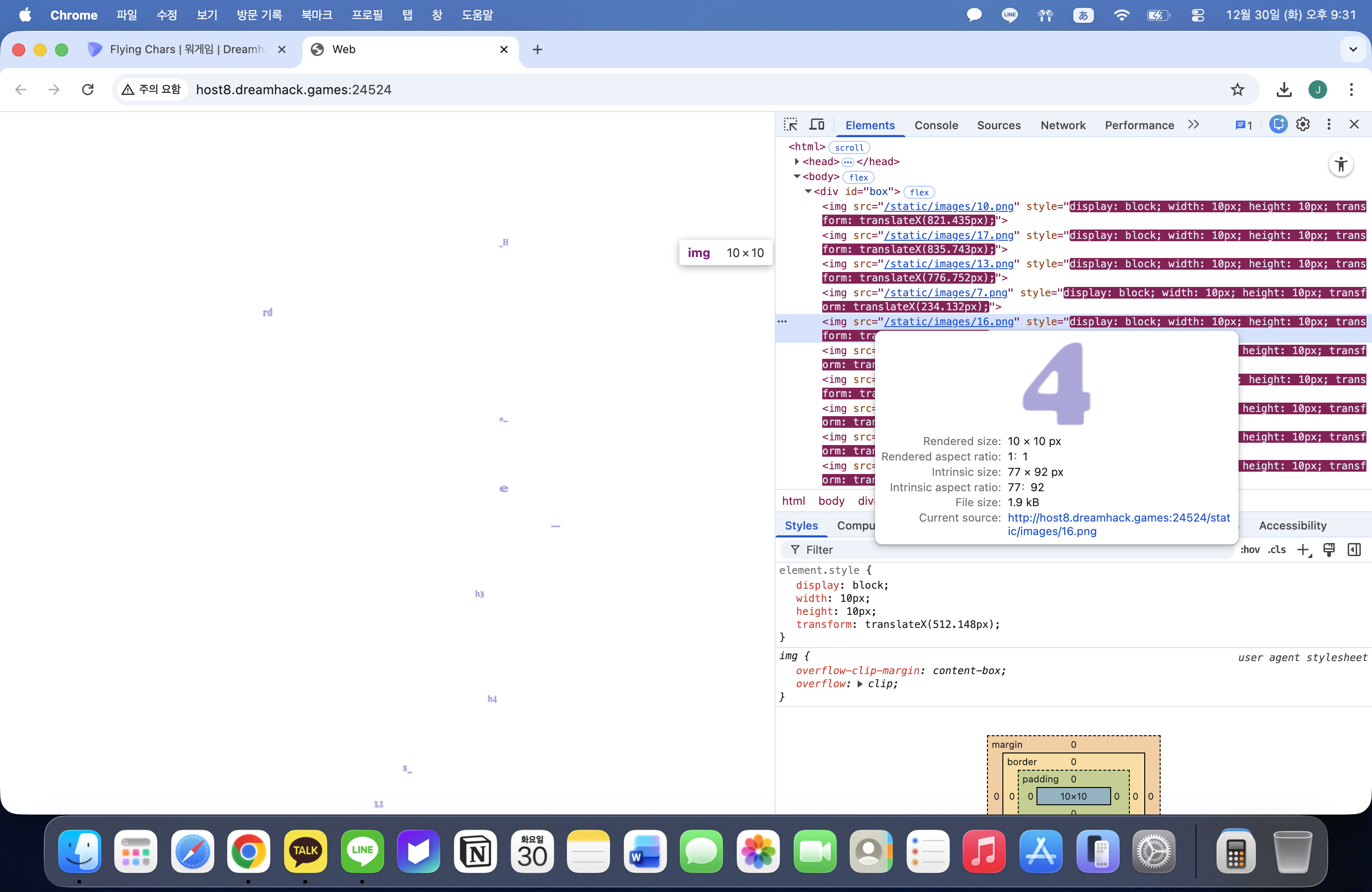
Task: Expand the head element node
Action: 797,162
